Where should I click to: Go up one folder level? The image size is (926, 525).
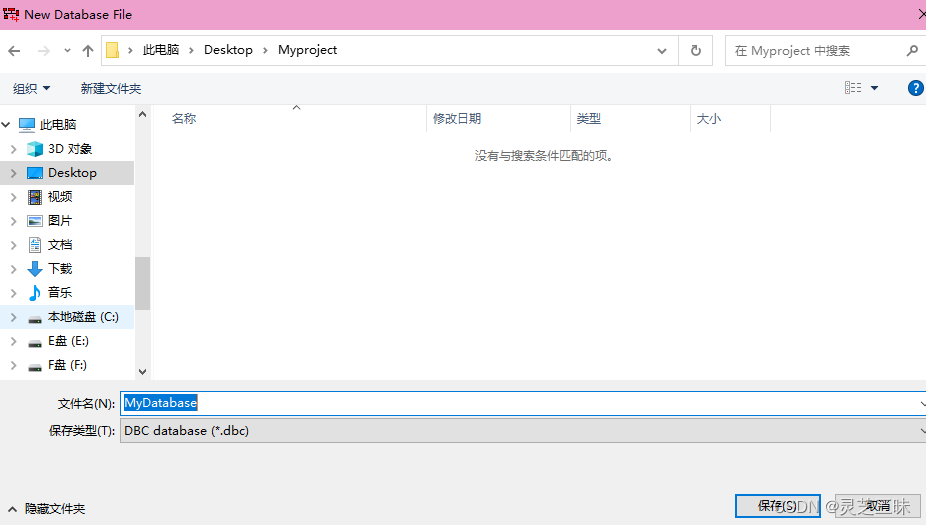(88, 51)
